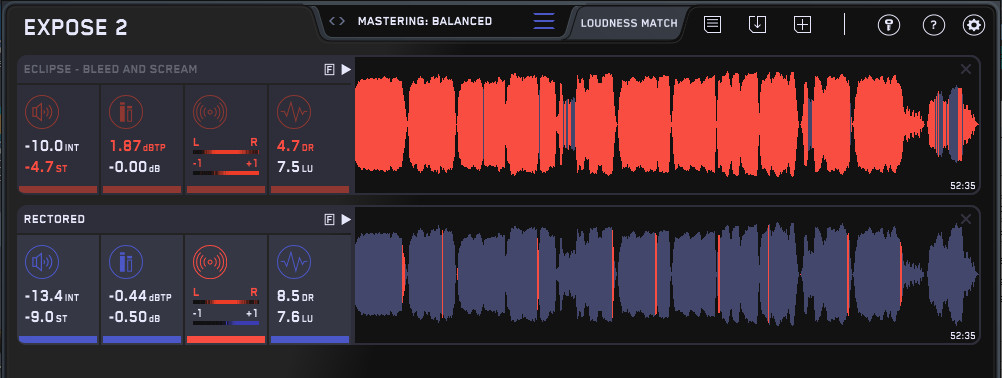Click the red stereo field icon for Rectored
1002x378 pixels.
click(210, 262)
